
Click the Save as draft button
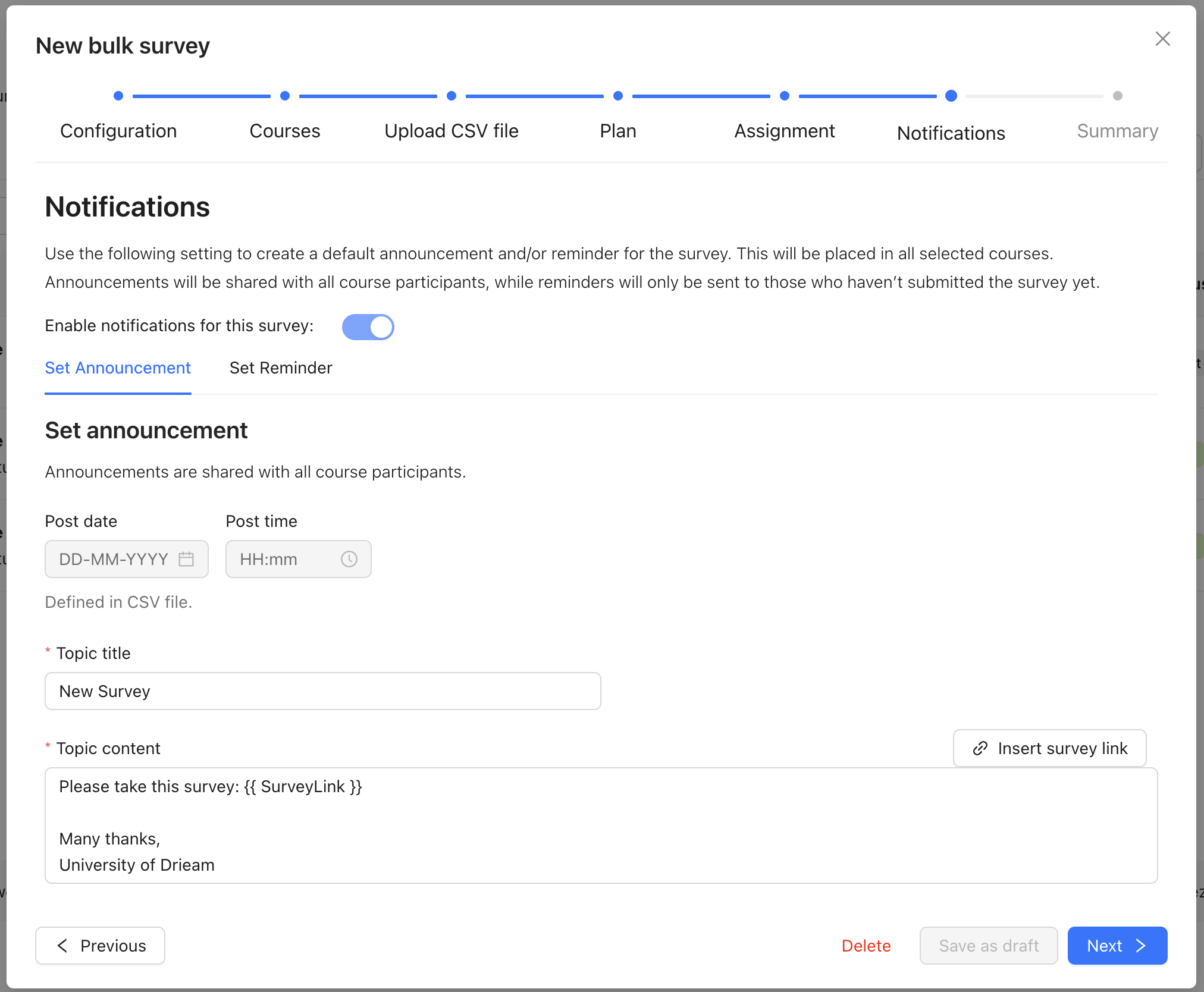[x=989, y=946]
